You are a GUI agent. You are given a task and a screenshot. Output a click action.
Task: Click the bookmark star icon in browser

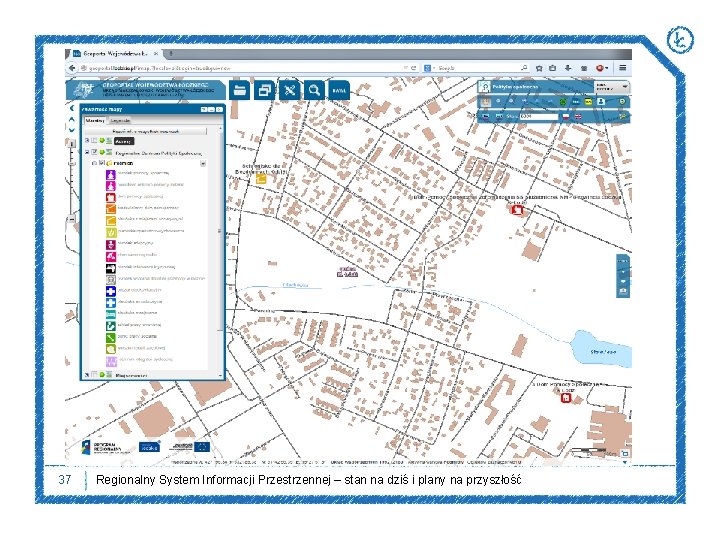click(x=539, y=68)
